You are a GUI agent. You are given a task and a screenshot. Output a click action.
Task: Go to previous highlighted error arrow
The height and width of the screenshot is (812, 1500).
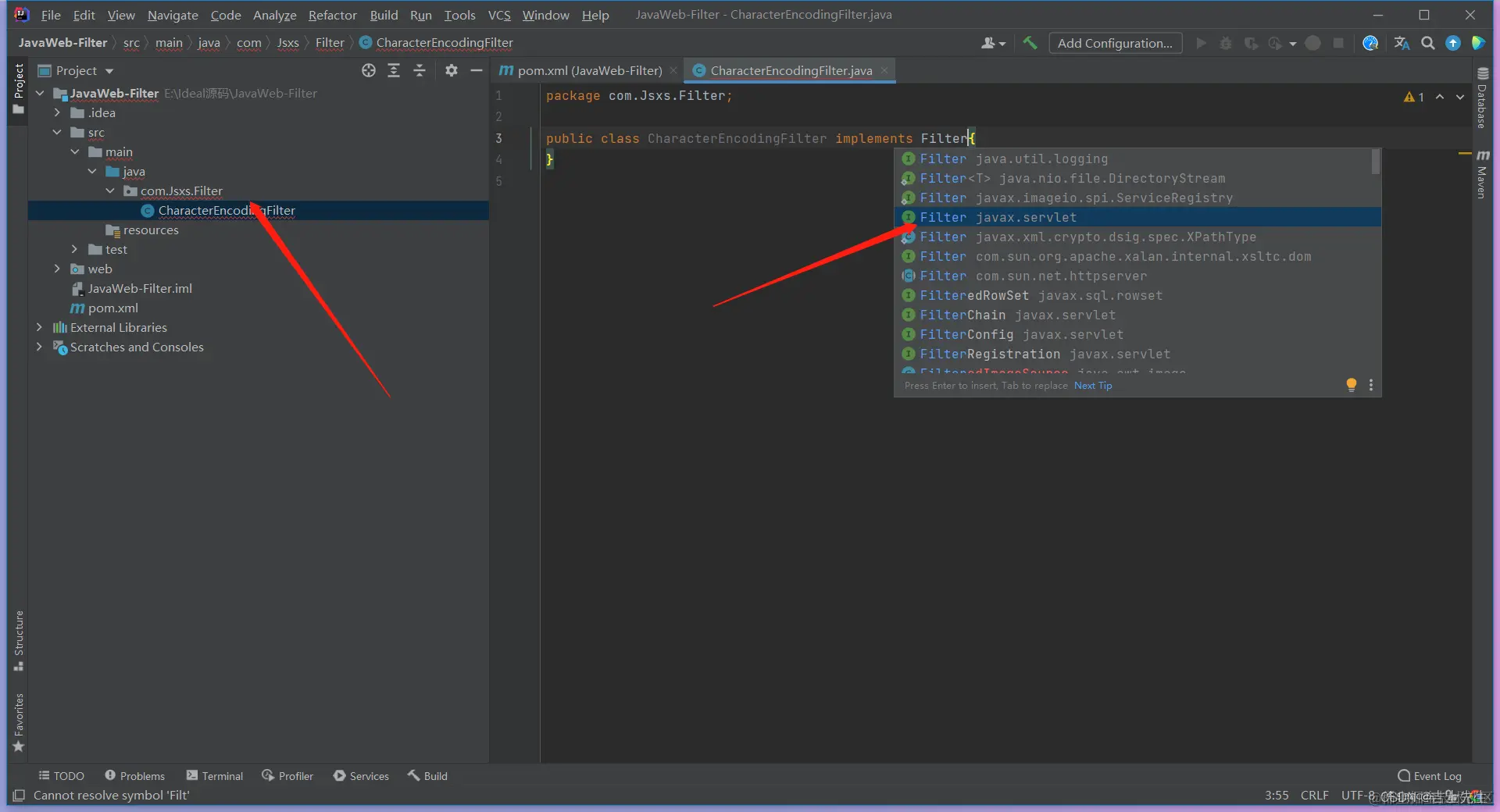(x=1440, y=97)
